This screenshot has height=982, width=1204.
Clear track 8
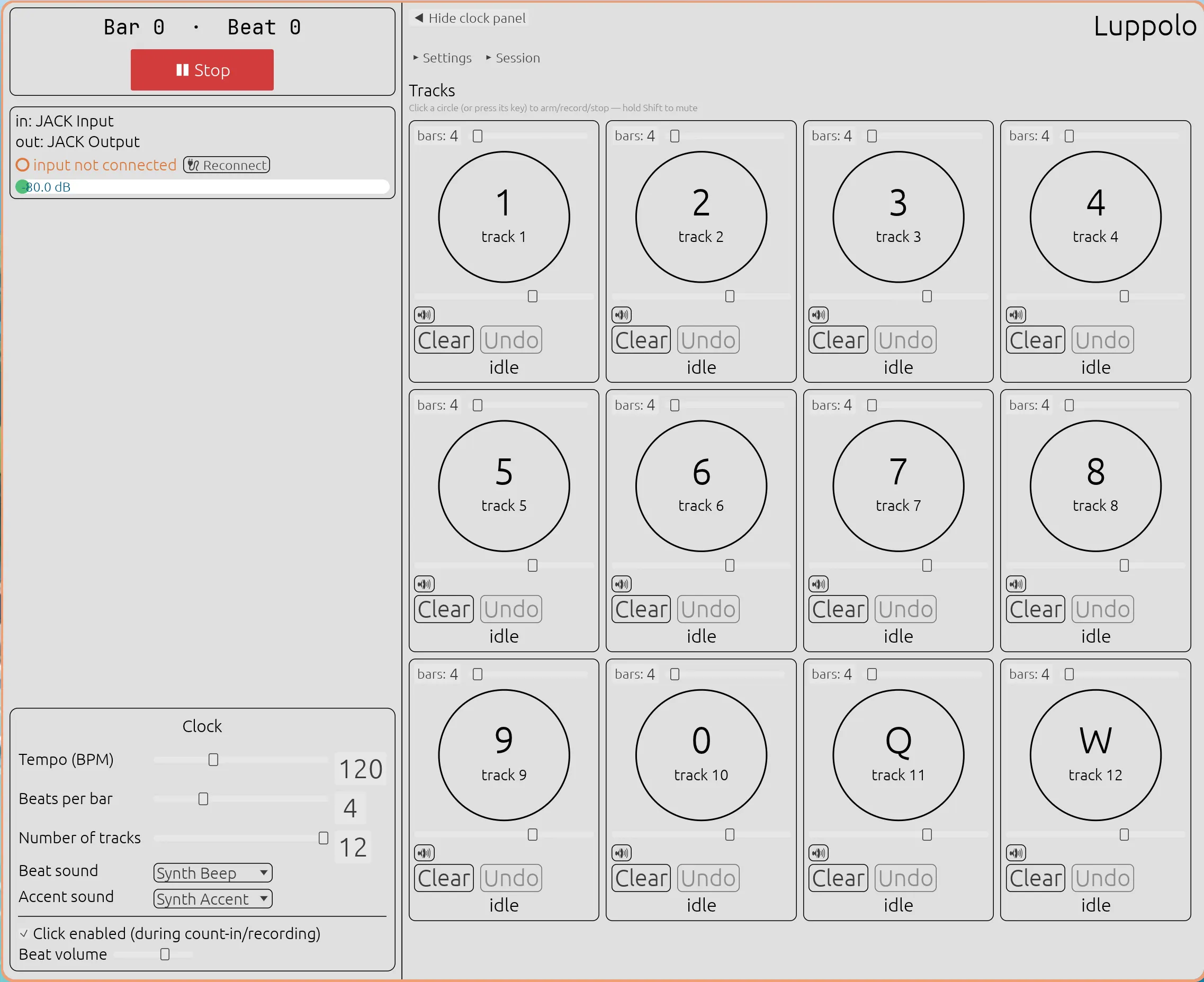click(1036, 609)
